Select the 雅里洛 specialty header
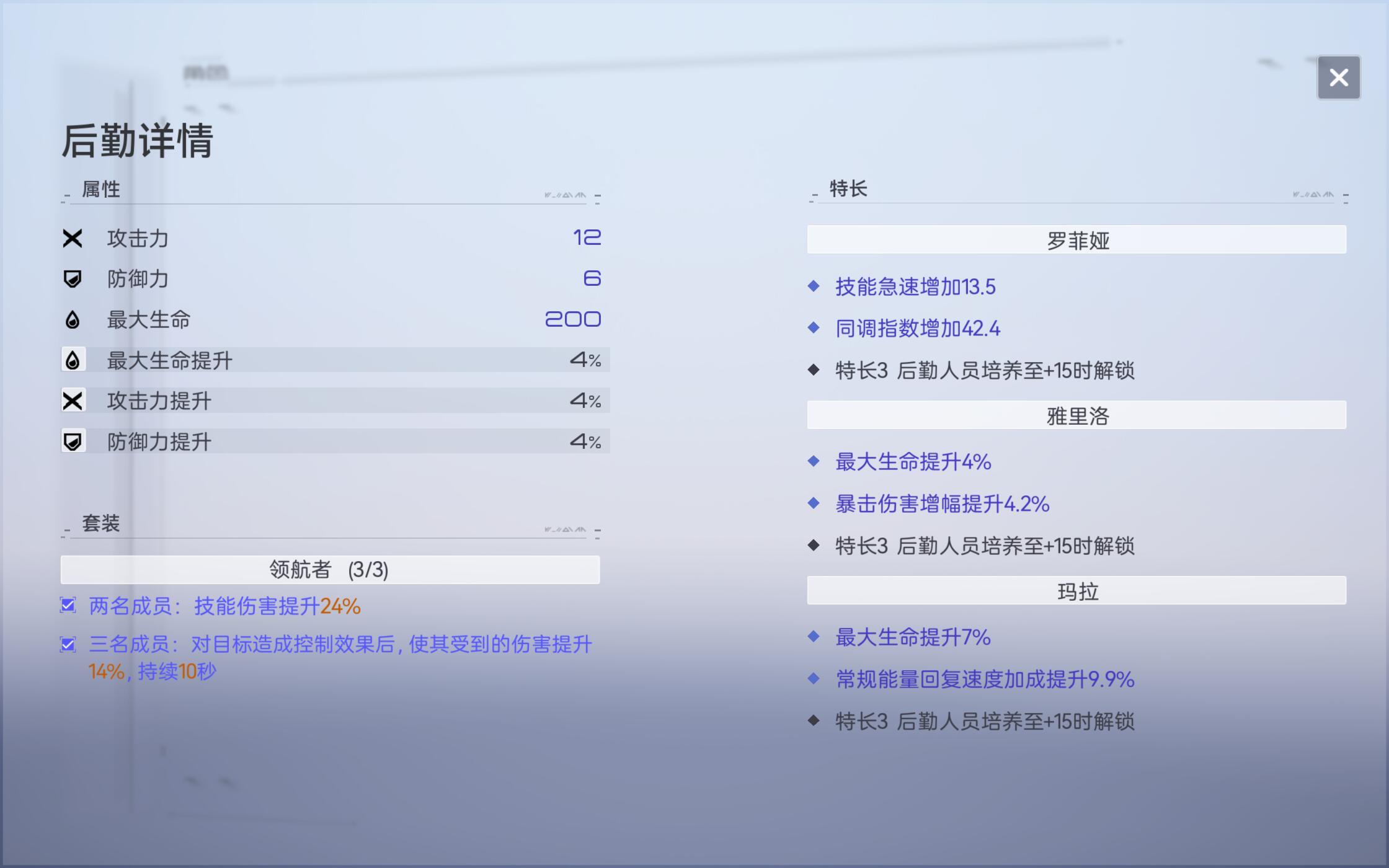The width and height of the screenshot is (1389, 868). pos(1076,415)
